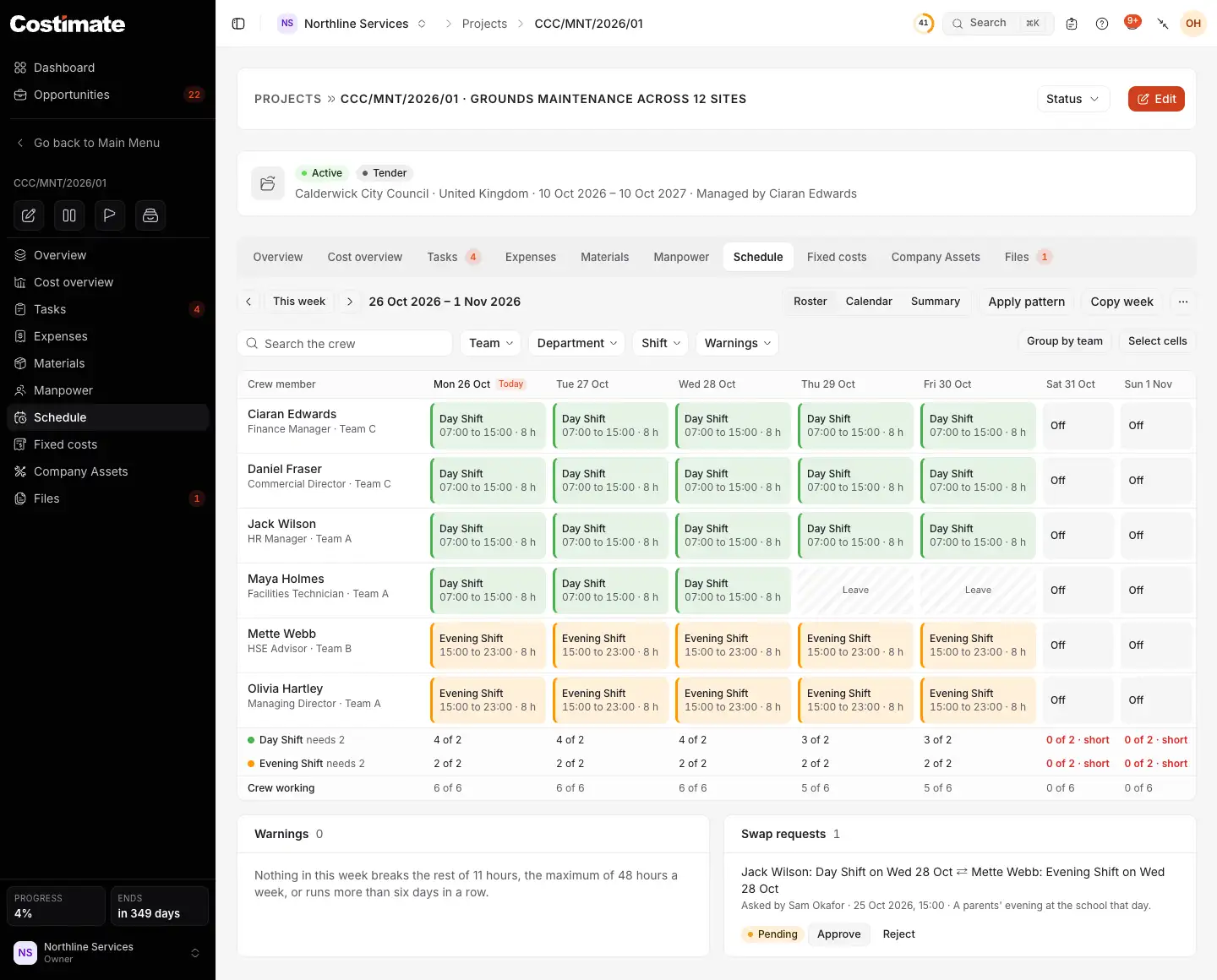Open the Team filter dropdown
Viewport: 1217px width, 980px height.
[x=491, y=343]
